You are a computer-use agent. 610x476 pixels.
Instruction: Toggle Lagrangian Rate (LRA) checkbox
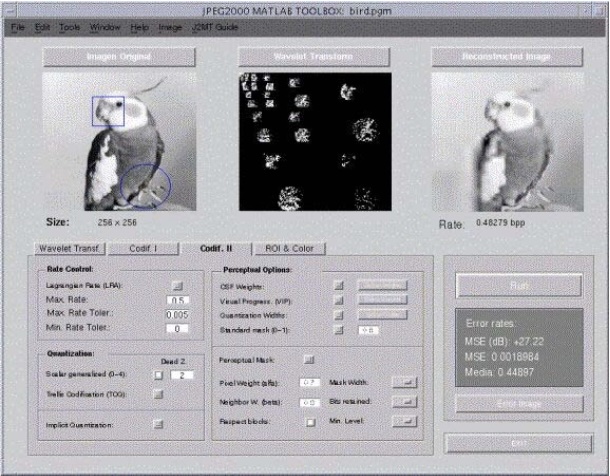point(177,285)
